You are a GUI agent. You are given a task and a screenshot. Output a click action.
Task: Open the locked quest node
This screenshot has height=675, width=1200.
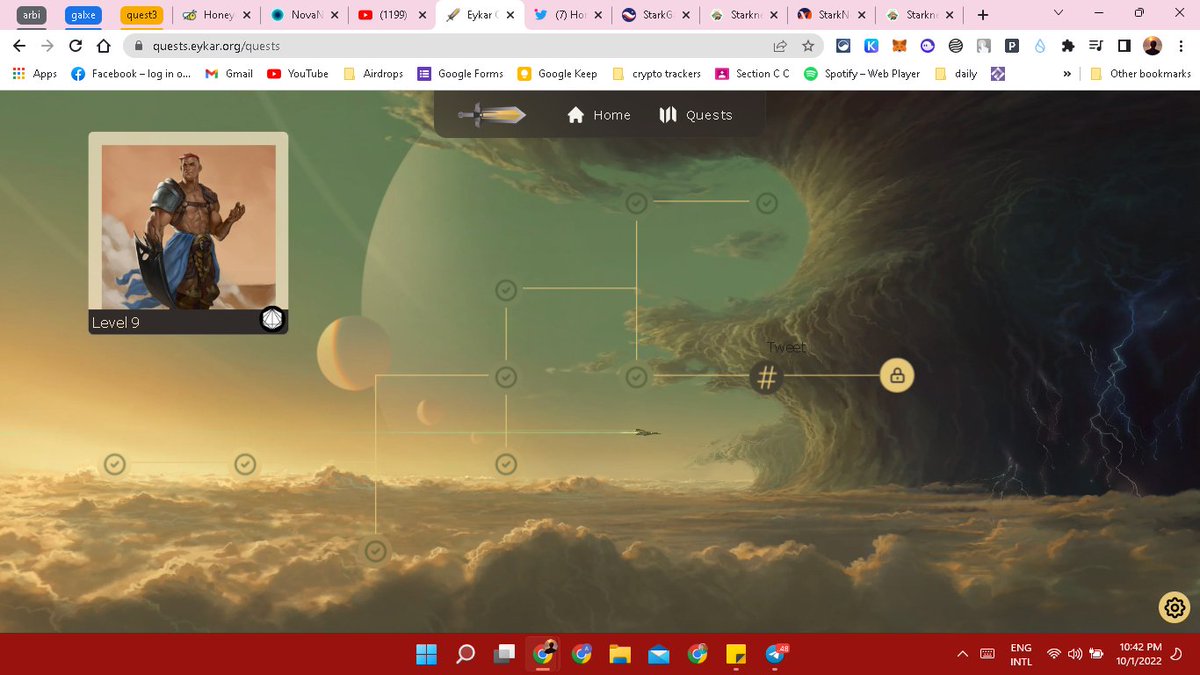point(897,376)
